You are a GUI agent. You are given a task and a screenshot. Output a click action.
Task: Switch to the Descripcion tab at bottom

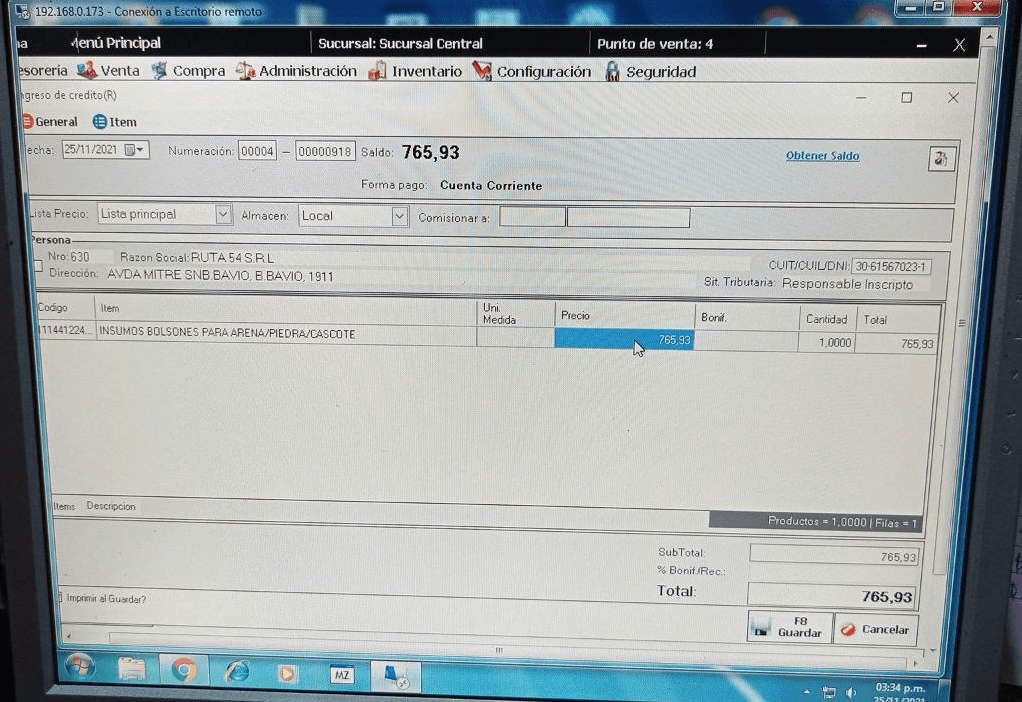111,506
